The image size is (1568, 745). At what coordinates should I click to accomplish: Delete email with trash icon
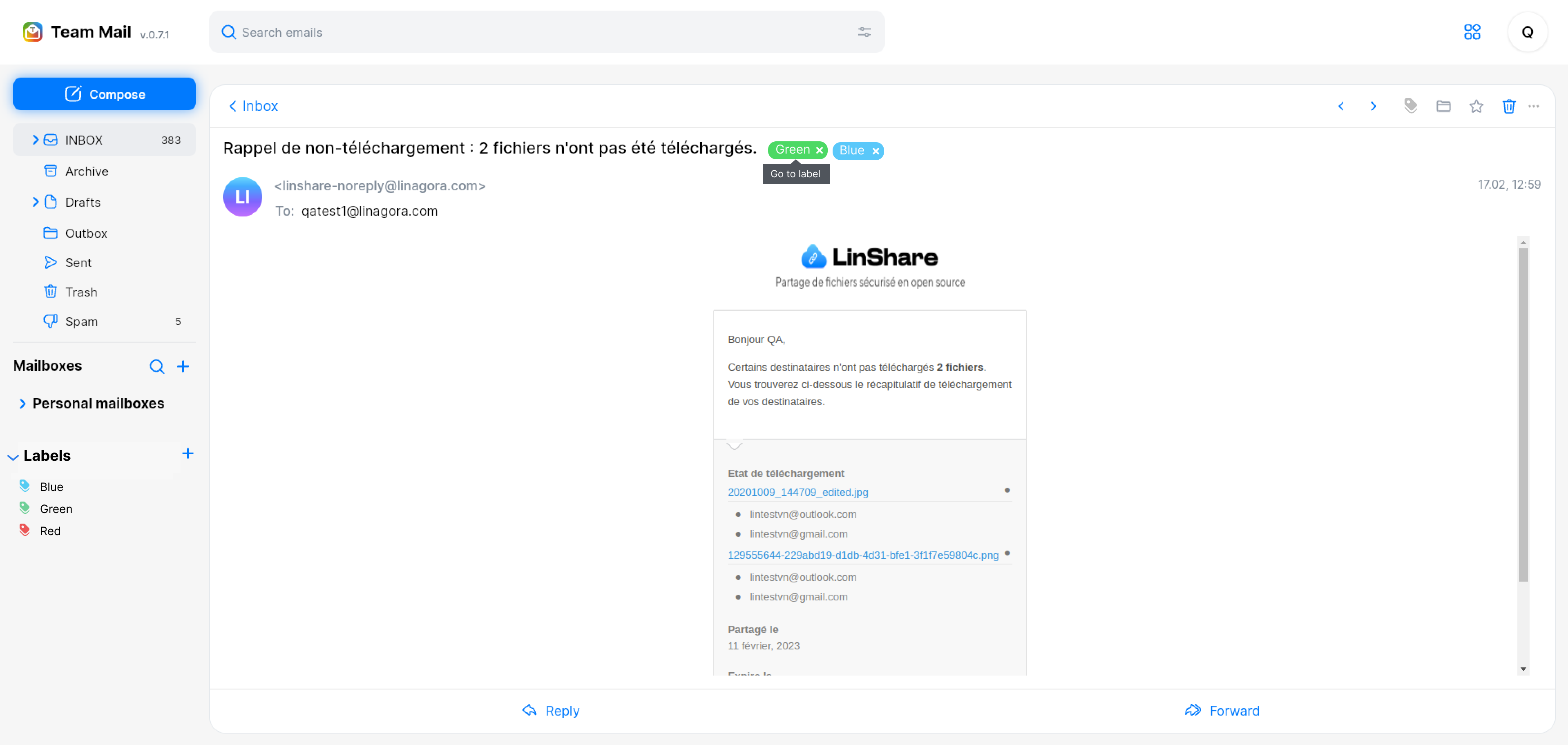[1508, 107]
